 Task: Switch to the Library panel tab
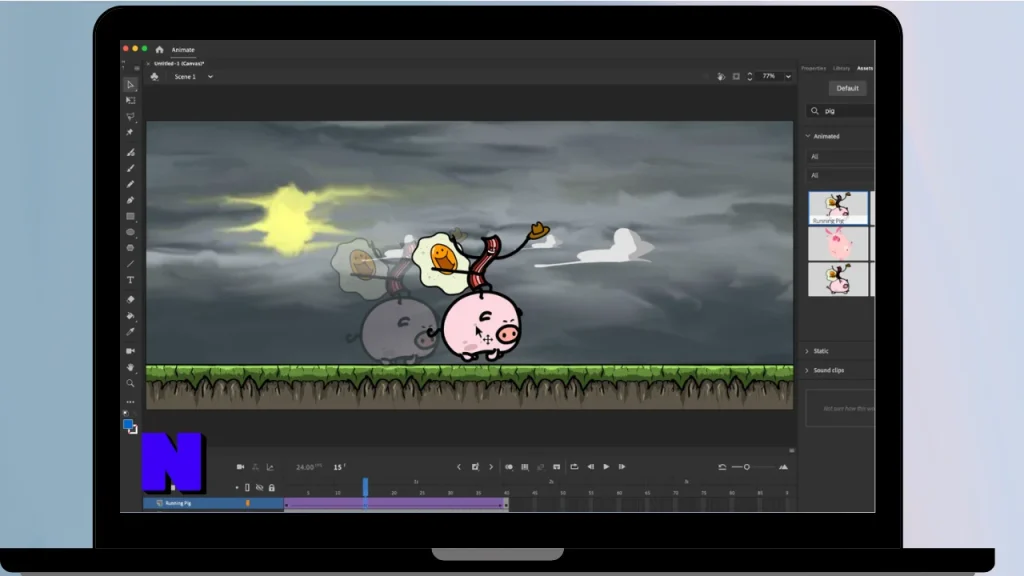click(841, 68)
